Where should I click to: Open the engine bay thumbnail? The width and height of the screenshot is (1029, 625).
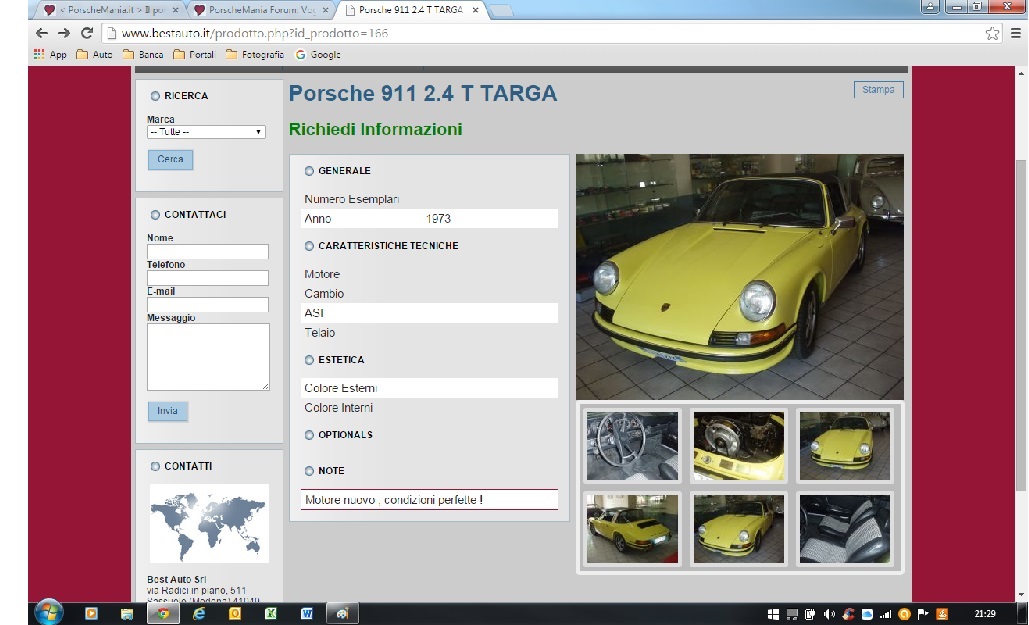click(738, 446)
